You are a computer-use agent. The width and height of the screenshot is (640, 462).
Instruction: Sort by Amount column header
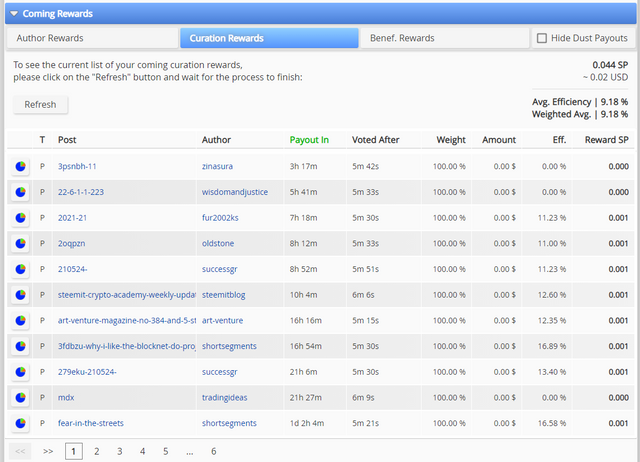click(499, 140)
